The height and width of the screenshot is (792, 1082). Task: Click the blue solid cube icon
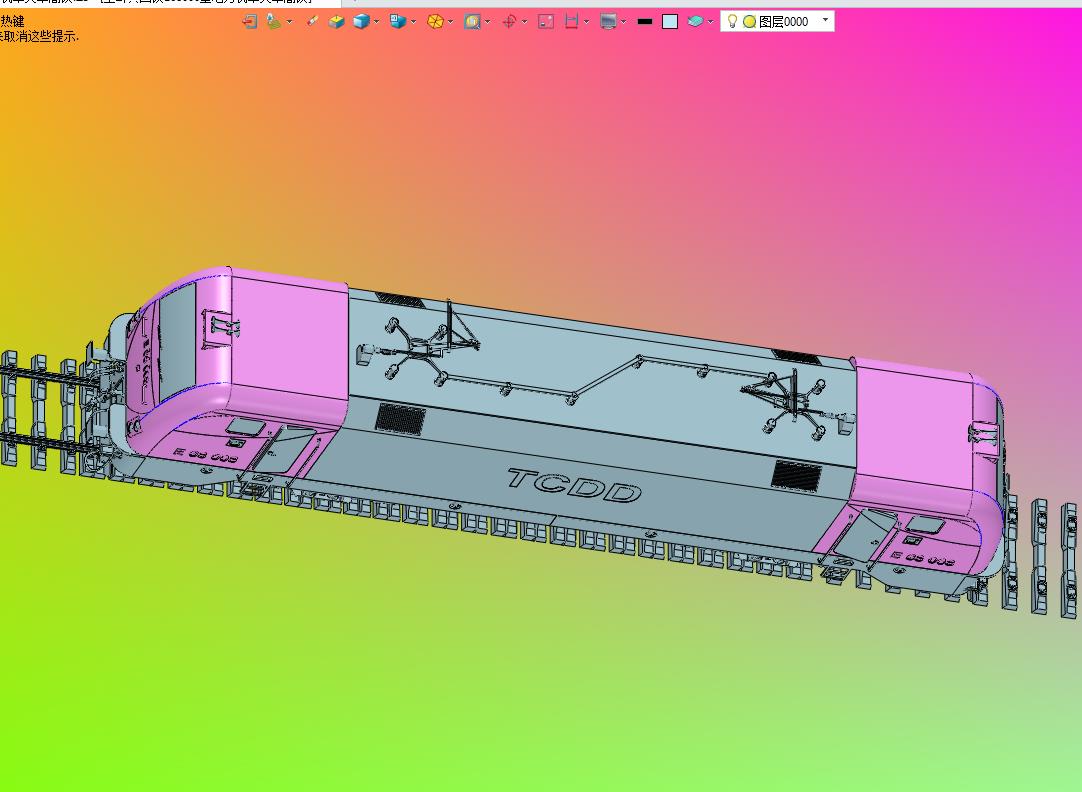[x=361, y=21]
